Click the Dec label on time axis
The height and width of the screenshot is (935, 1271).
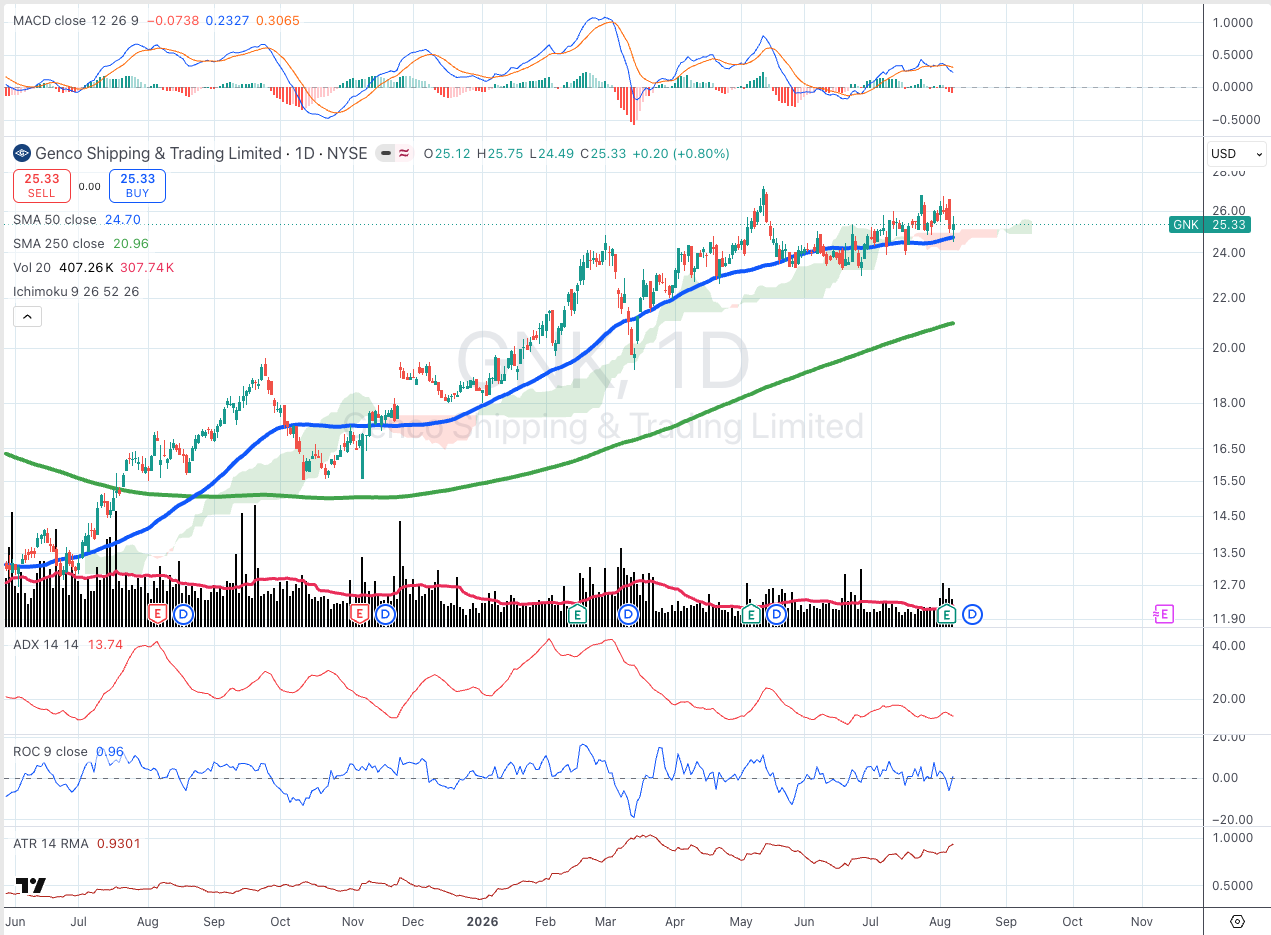412,920
